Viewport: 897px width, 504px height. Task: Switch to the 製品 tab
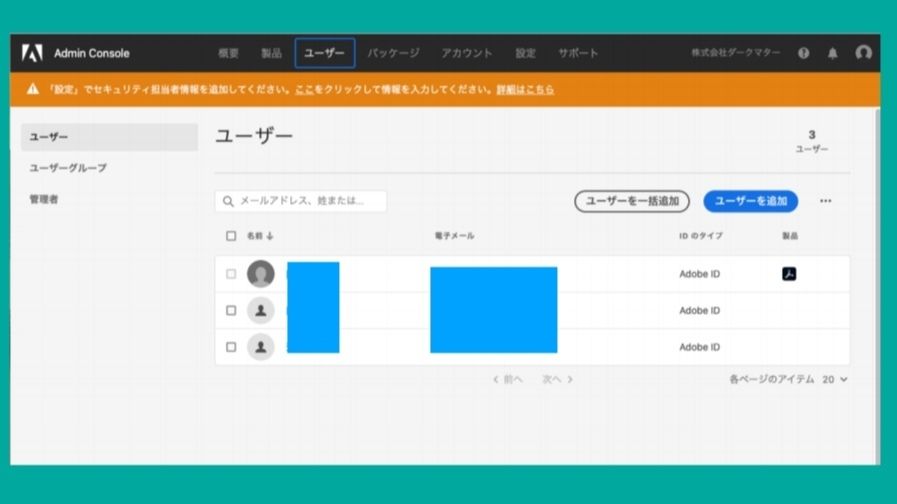click(271, 53)
